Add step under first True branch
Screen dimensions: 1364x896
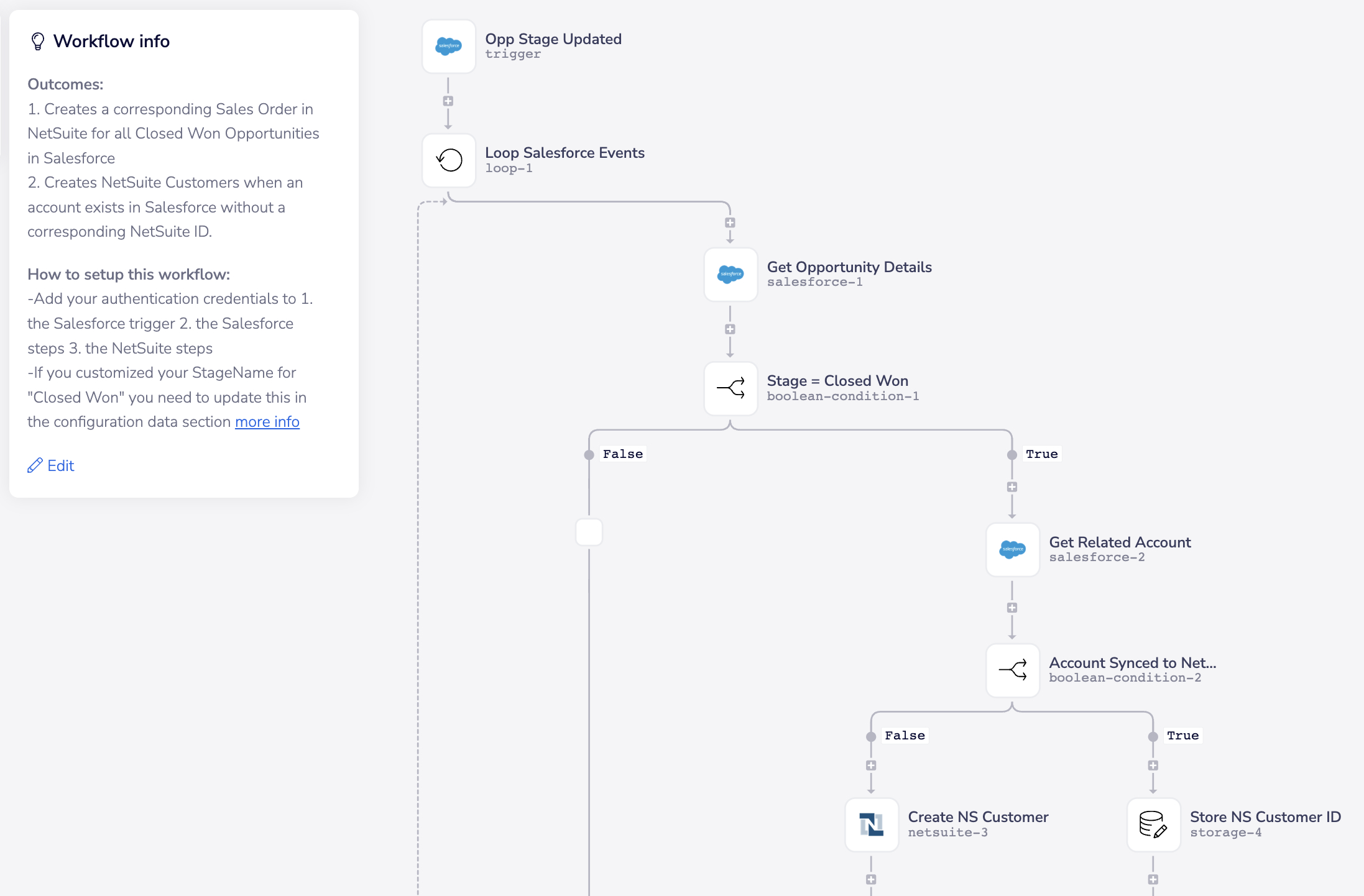click(x=1012, y=487)
